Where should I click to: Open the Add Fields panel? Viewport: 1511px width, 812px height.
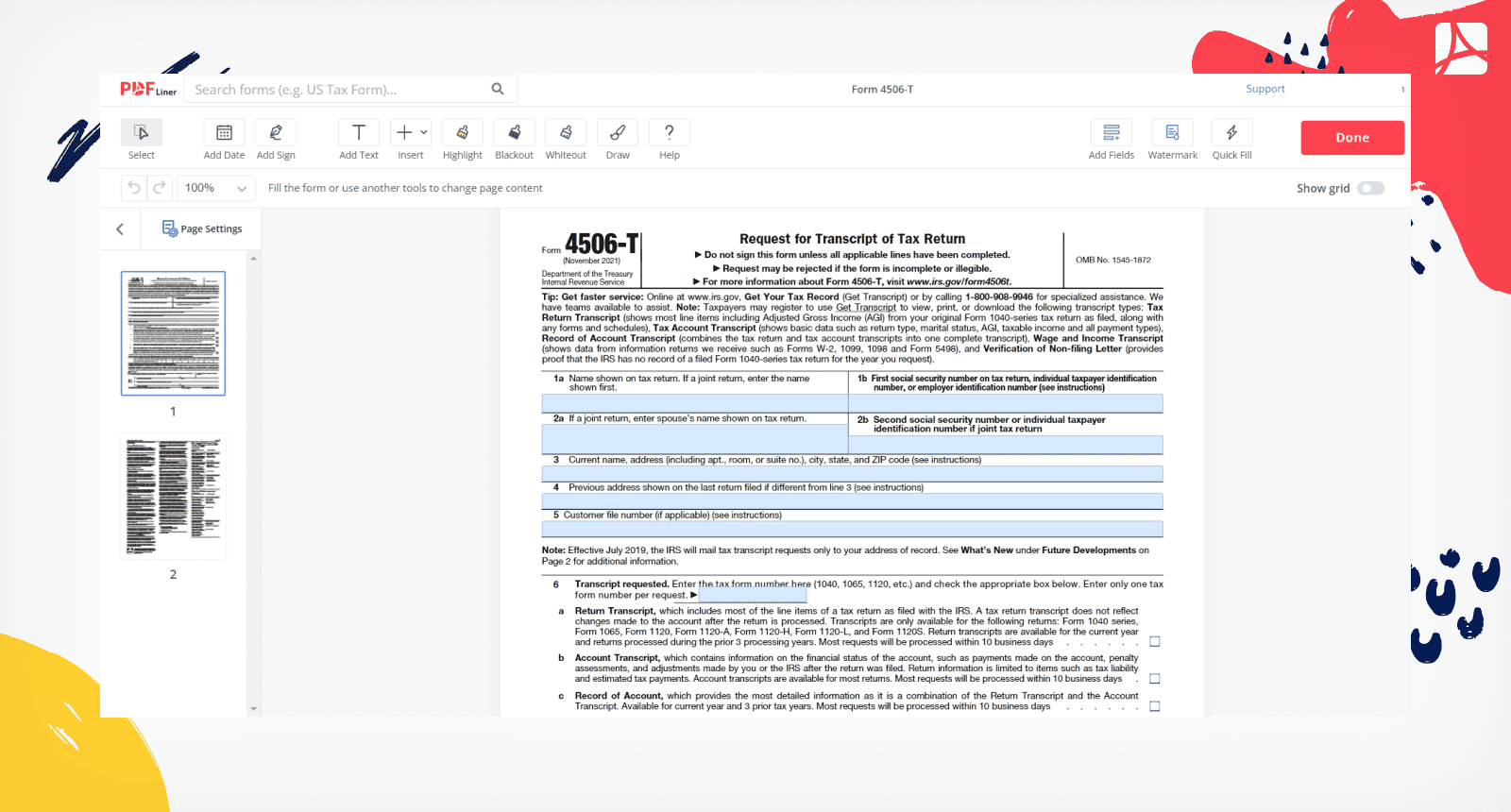[1111, 133]
